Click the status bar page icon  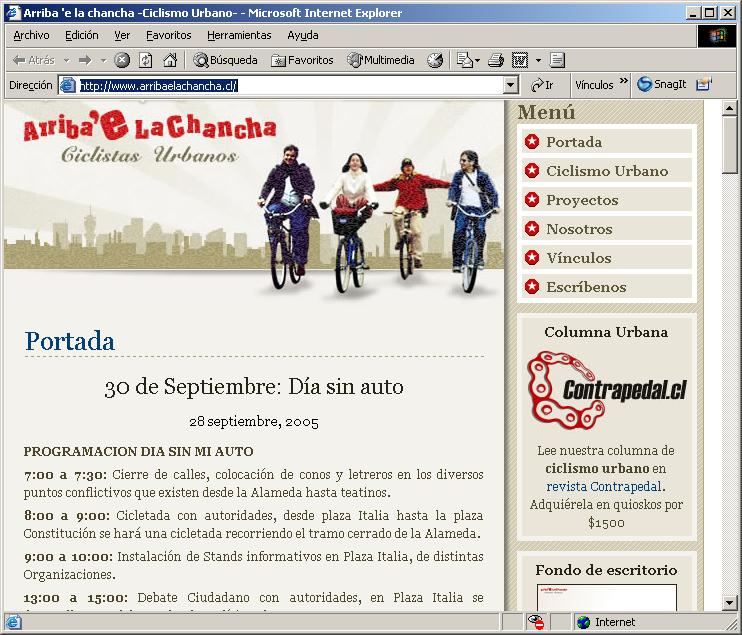13,622
